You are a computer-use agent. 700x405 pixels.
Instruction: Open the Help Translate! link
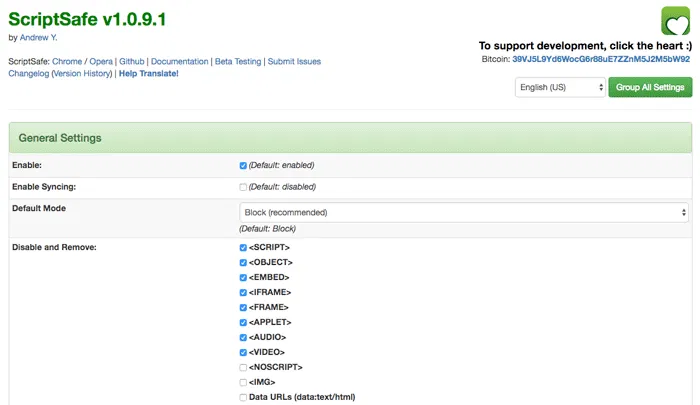click(149, 74)
